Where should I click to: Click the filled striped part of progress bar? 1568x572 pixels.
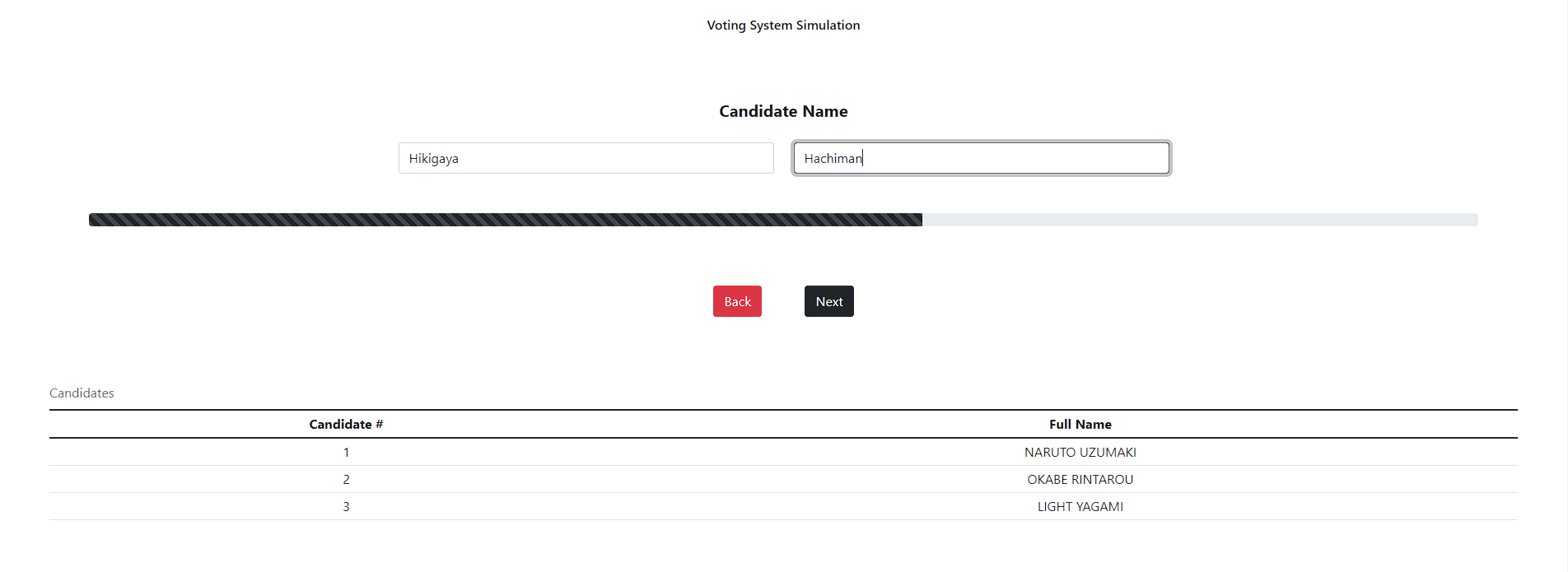506,220
